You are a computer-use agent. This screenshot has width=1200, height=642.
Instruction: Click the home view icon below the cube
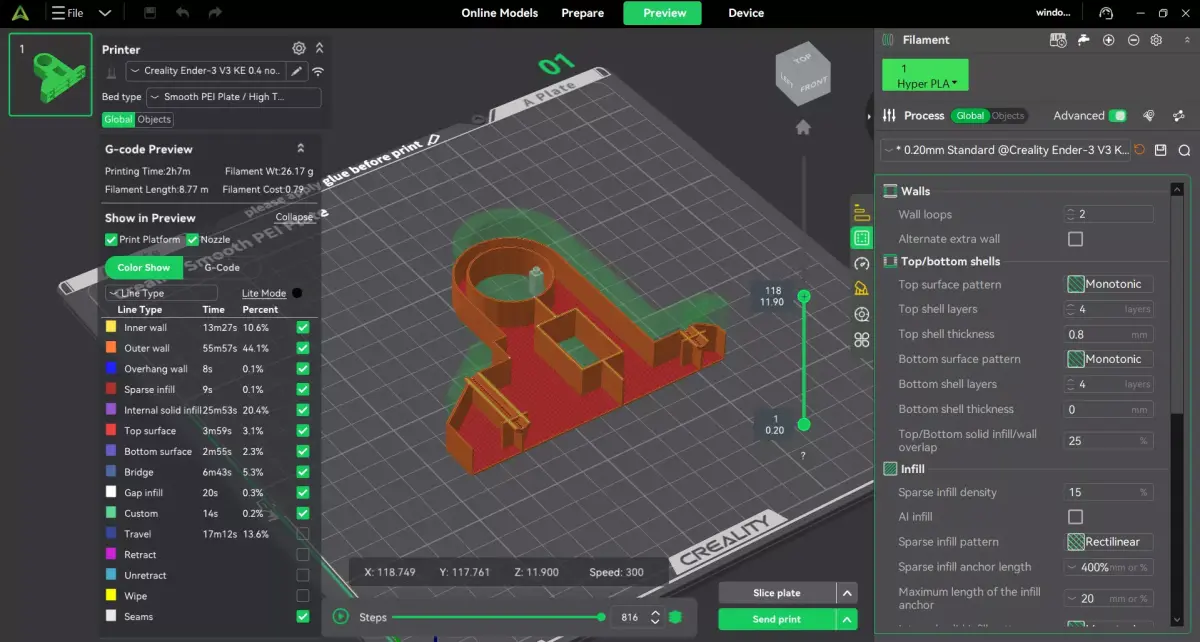tap(802, 128)
